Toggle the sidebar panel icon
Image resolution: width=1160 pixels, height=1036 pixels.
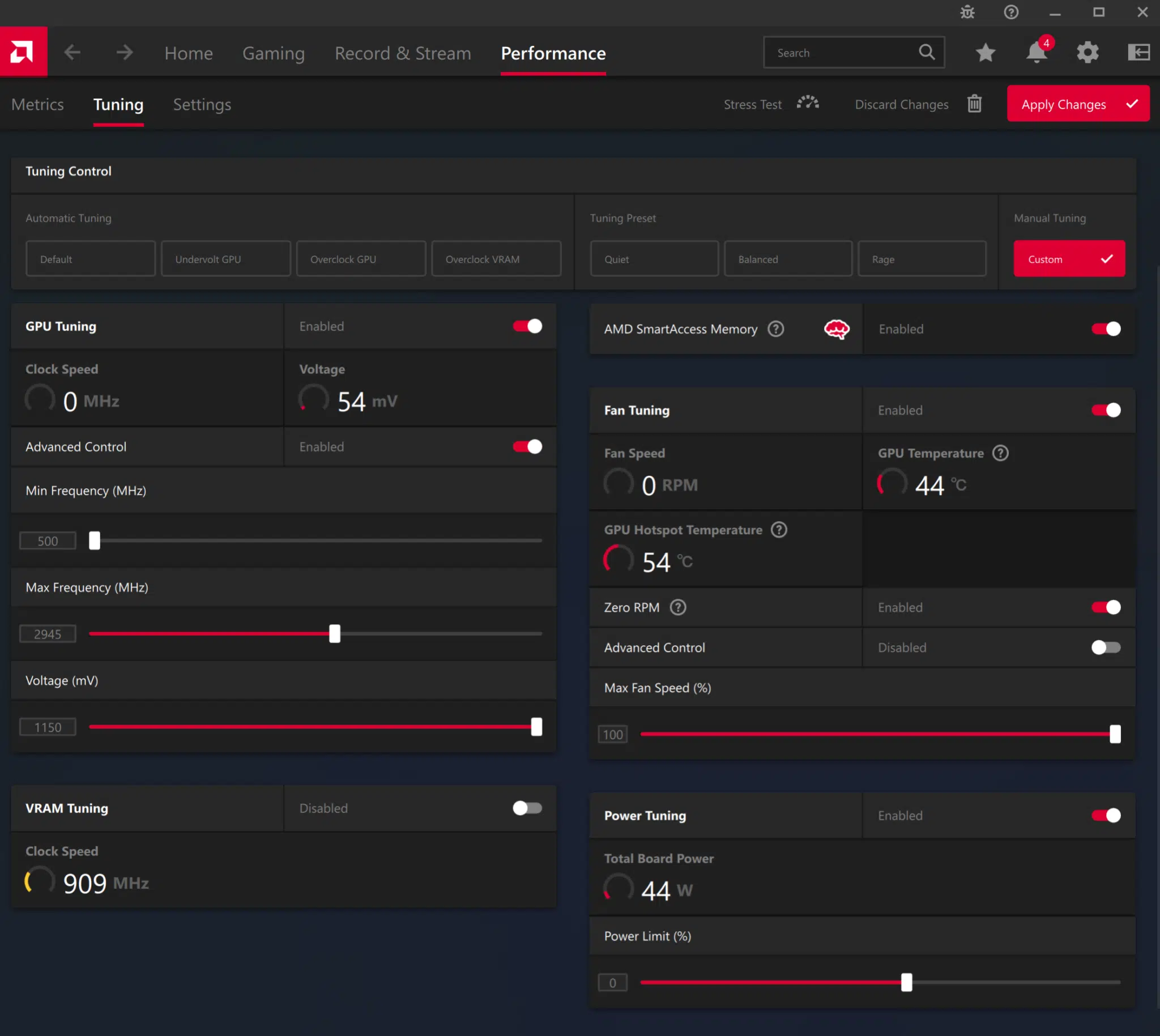(1138, 52)
